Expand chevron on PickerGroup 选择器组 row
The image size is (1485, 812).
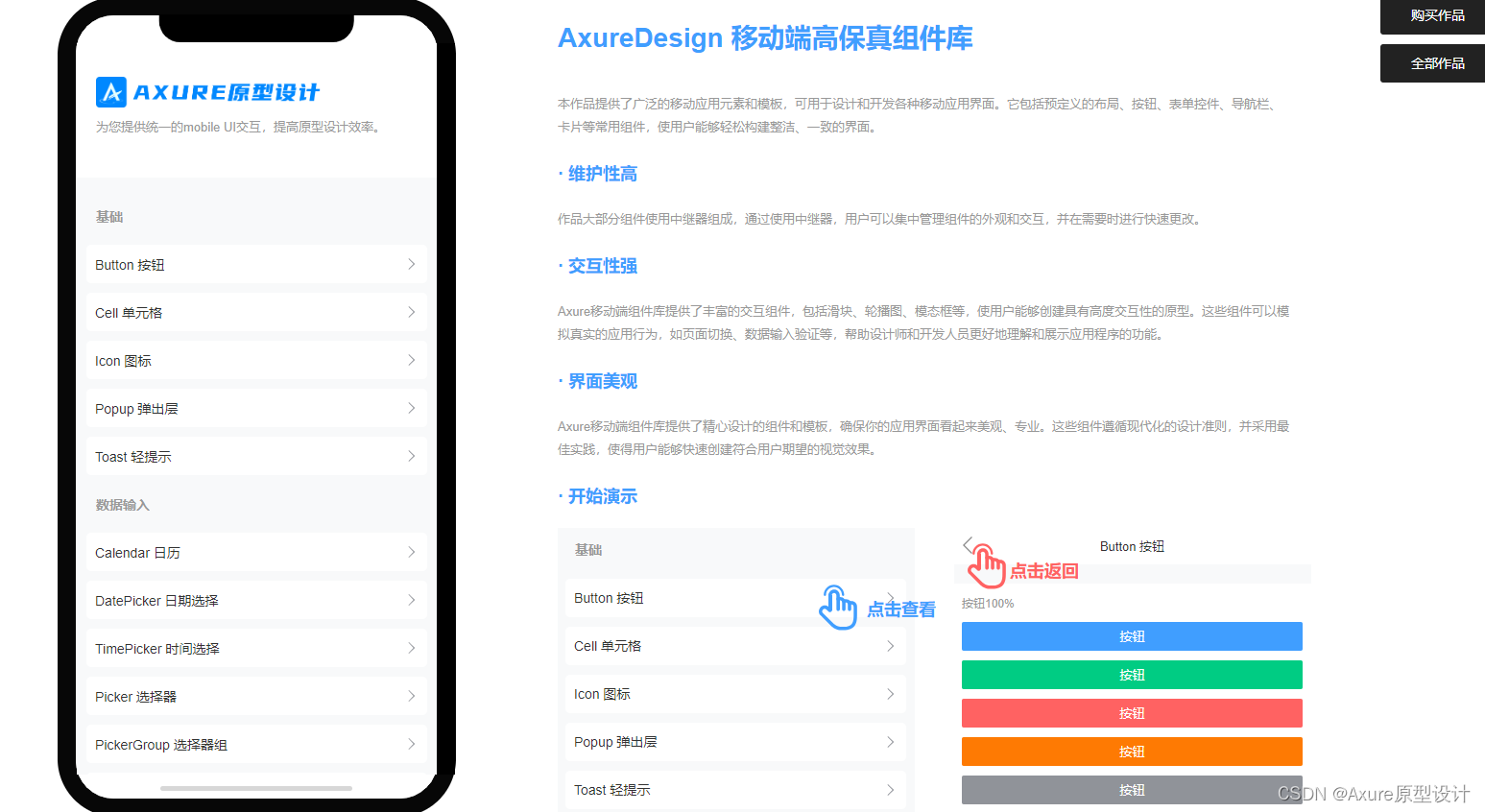[x=411, y=744]
